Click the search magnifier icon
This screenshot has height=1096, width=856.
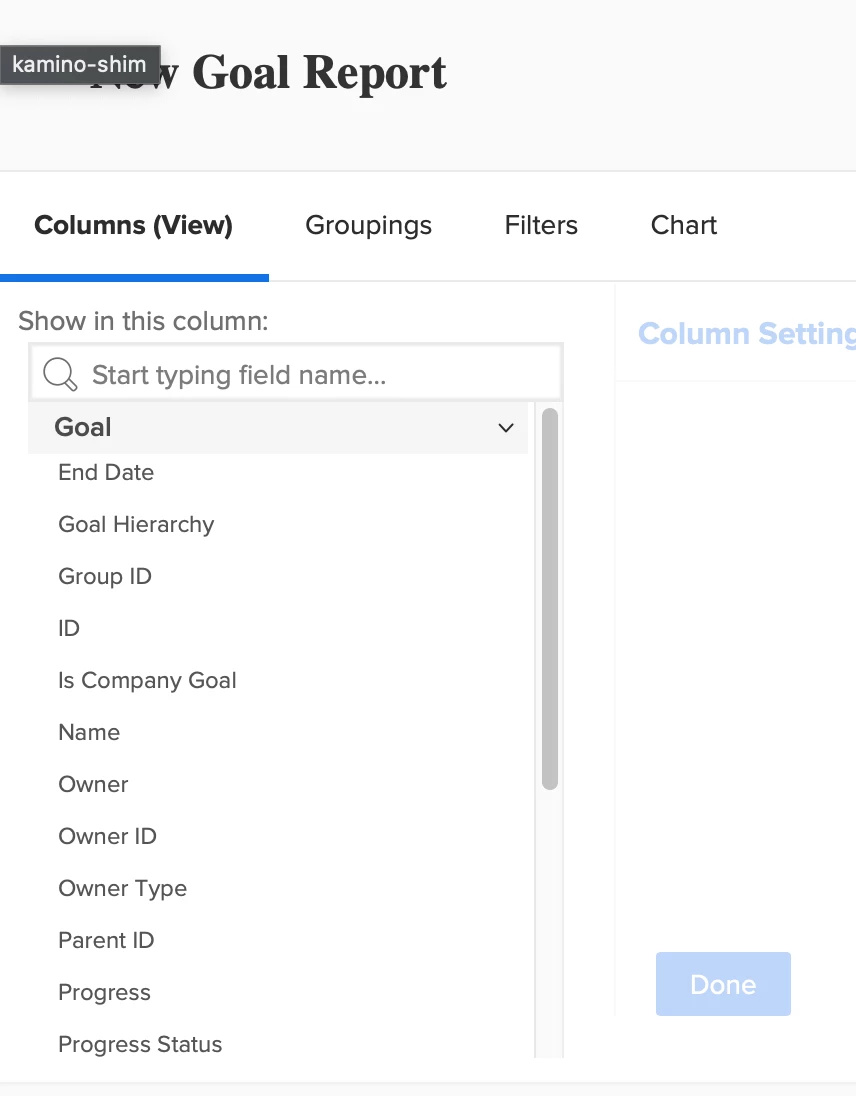click(x=61, y=375)
